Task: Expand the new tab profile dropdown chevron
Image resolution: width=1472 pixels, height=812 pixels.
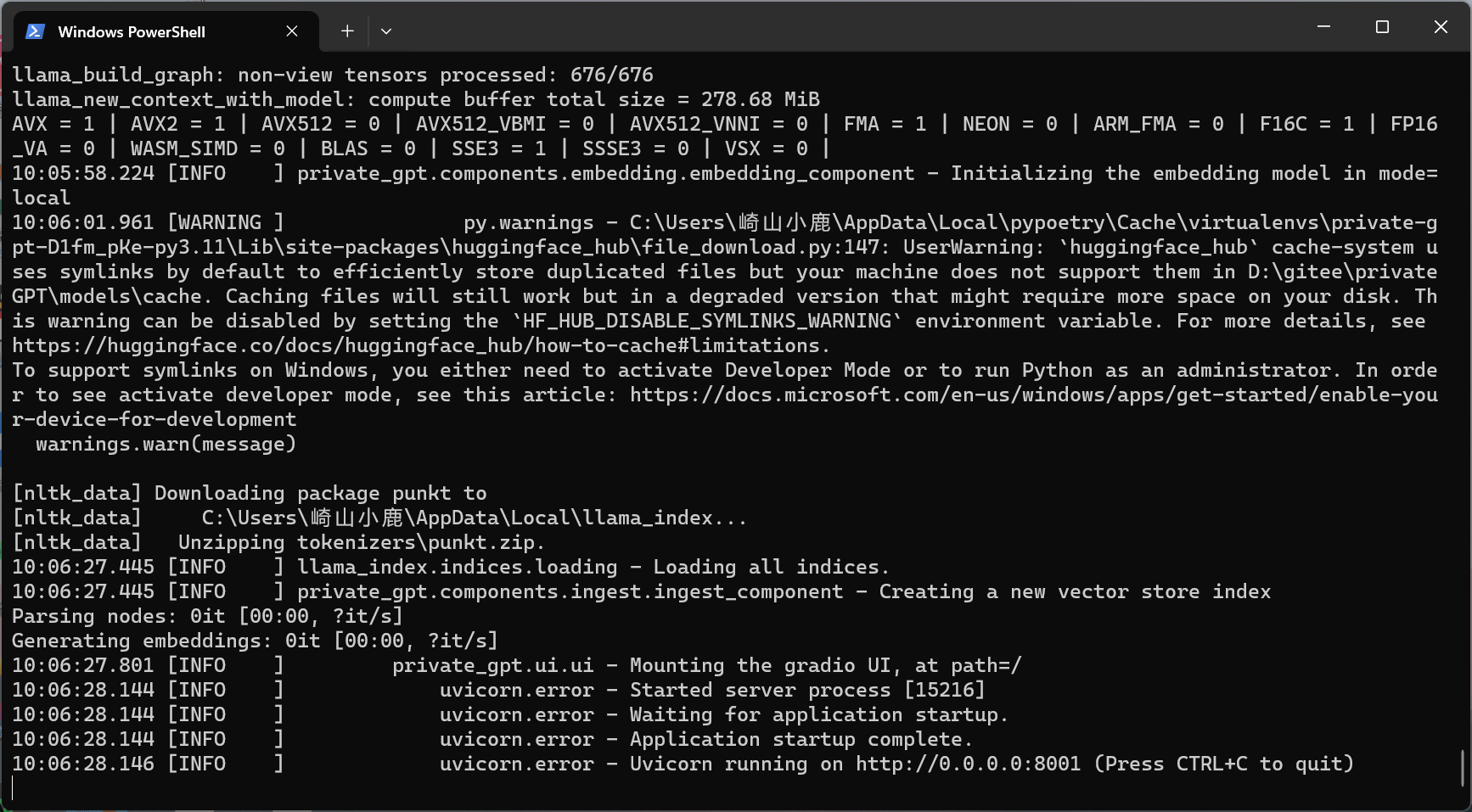Action: (x=386, y=31)
